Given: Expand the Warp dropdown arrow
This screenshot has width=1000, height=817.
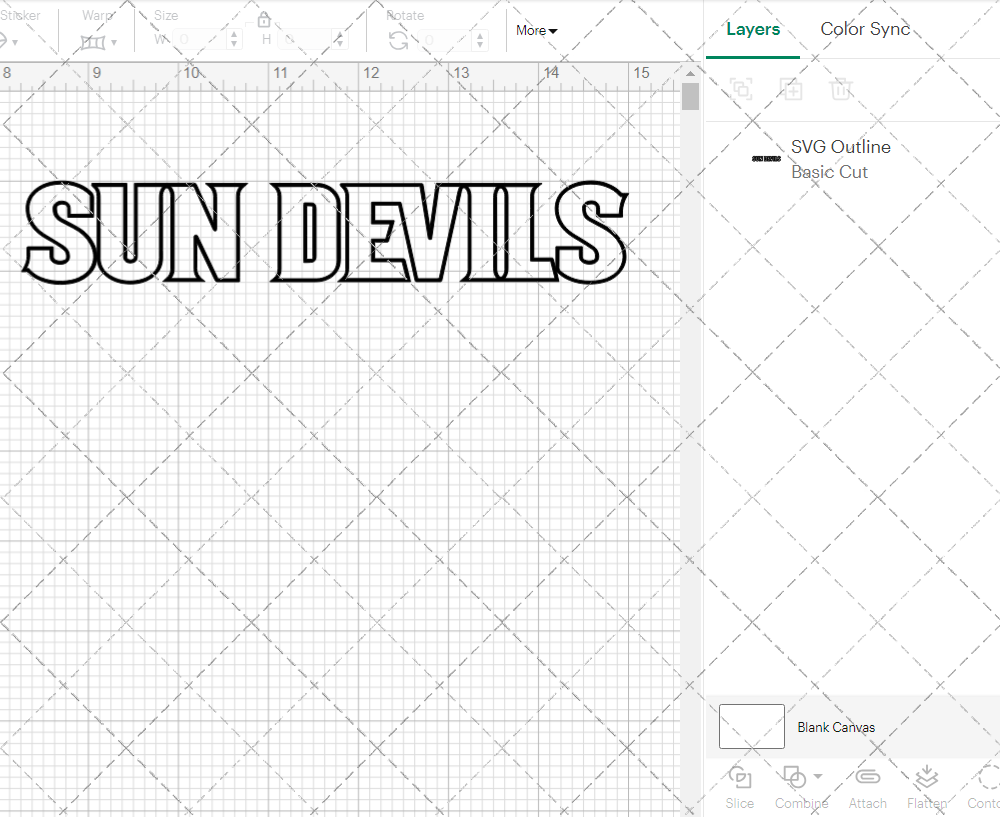Looking at the screenshot, I should coord(114,43).
